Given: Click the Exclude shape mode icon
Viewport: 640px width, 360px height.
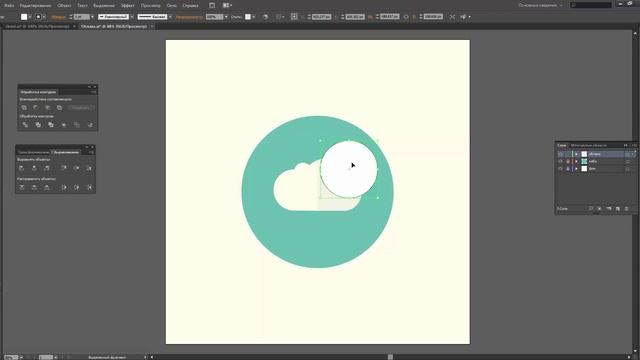Looking at the screenshot, I should tap(60, 108).
